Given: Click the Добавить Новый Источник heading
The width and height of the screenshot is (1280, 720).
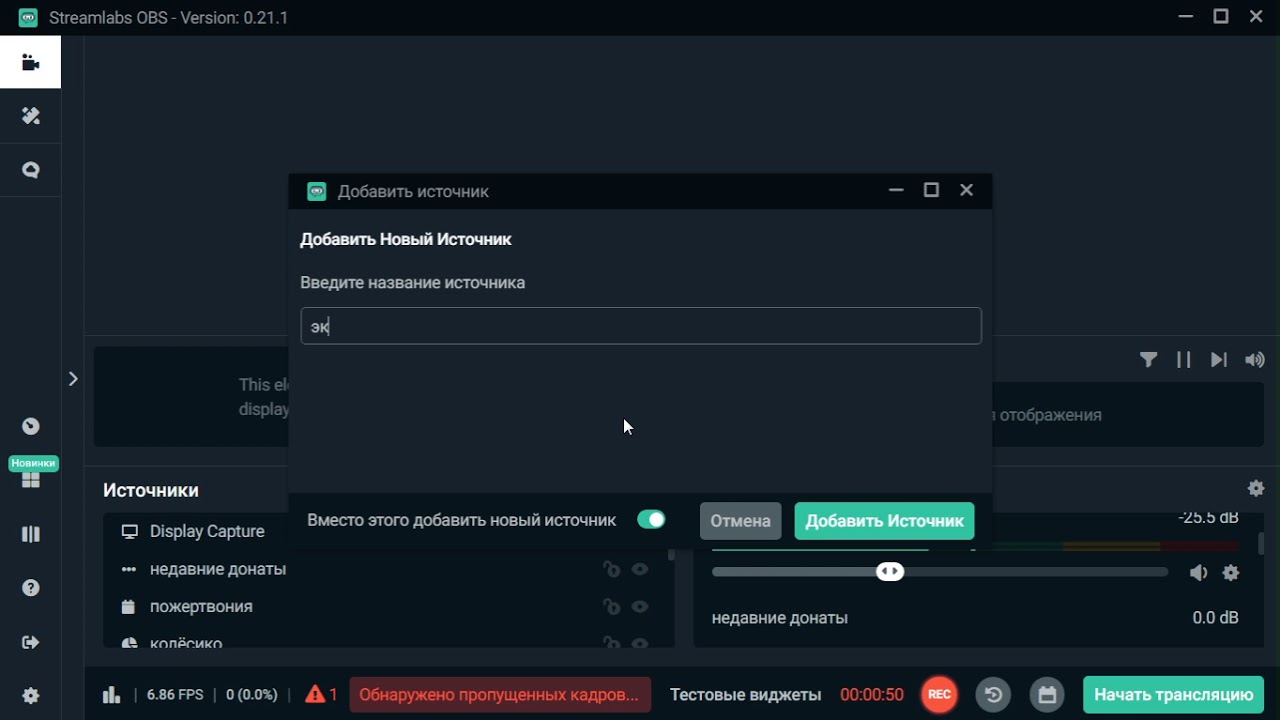Looking at the screenshot, I should [x=406, y=240].
